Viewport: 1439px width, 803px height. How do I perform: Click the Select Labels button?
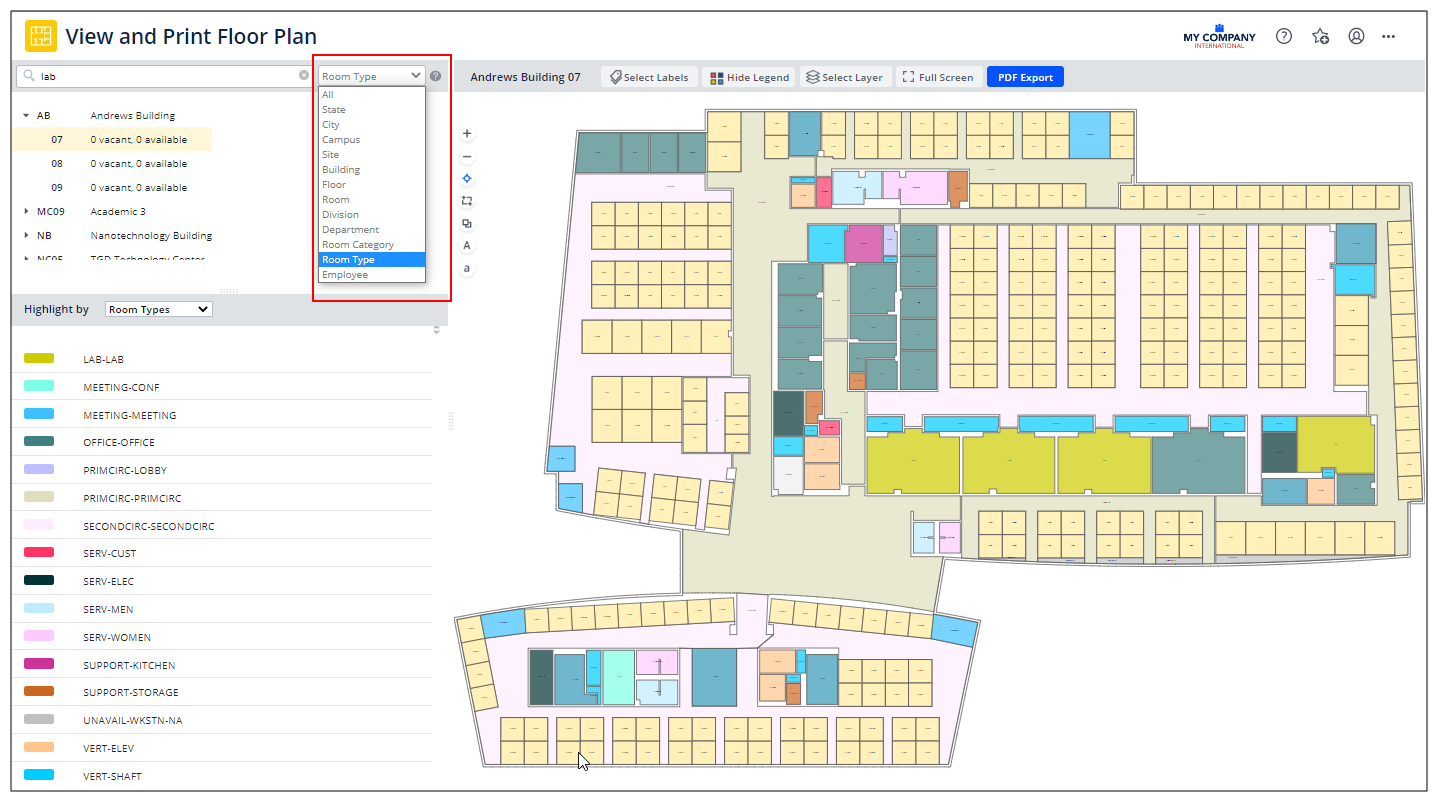pyautogui.click(x=648, y=77)
